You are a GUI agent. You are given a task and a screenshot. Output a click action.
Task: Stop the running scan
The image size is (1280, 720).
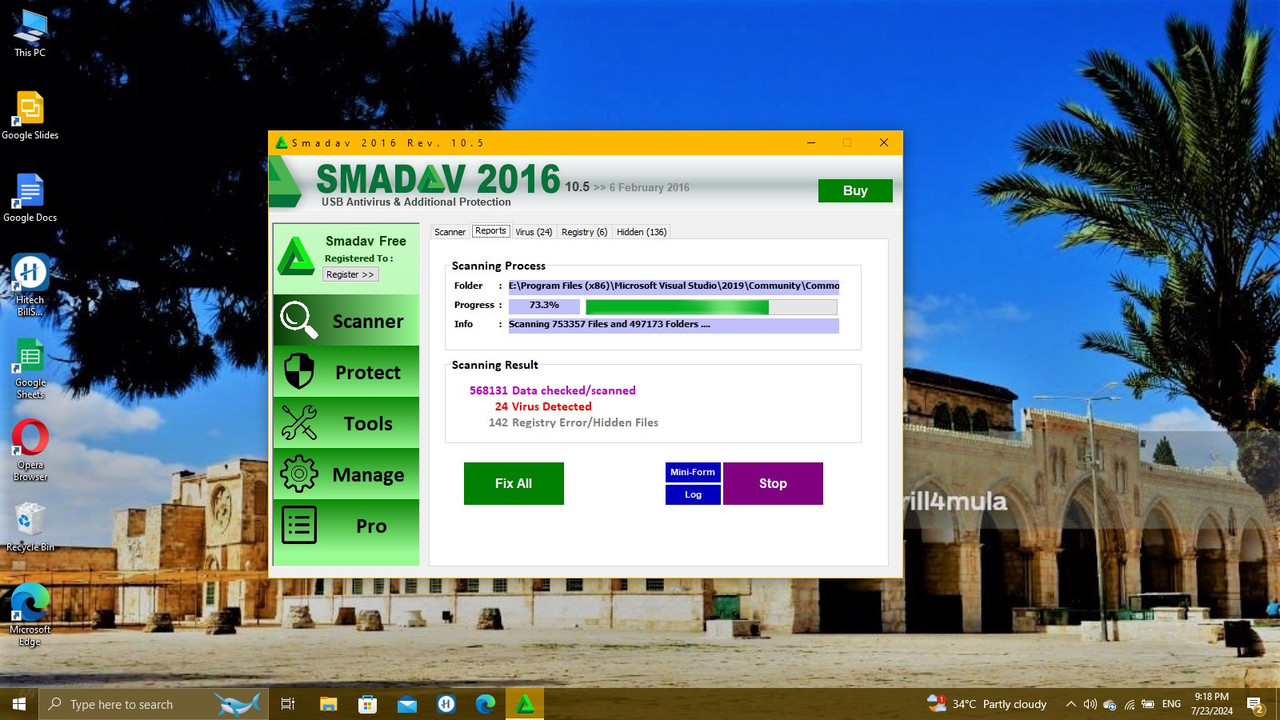click(773, 483)
